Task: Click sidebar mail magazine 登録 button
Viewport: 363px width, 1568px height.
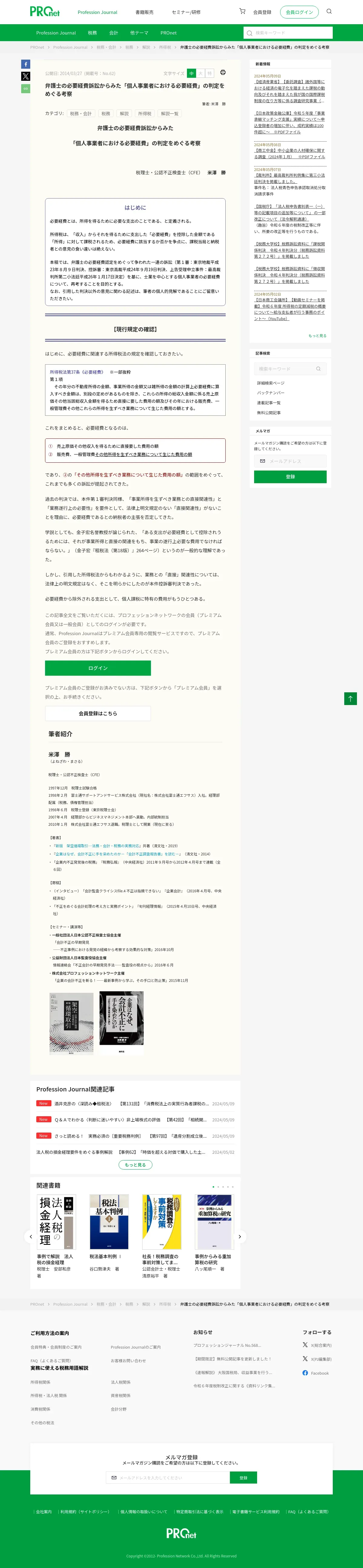Action: [290, 477]
